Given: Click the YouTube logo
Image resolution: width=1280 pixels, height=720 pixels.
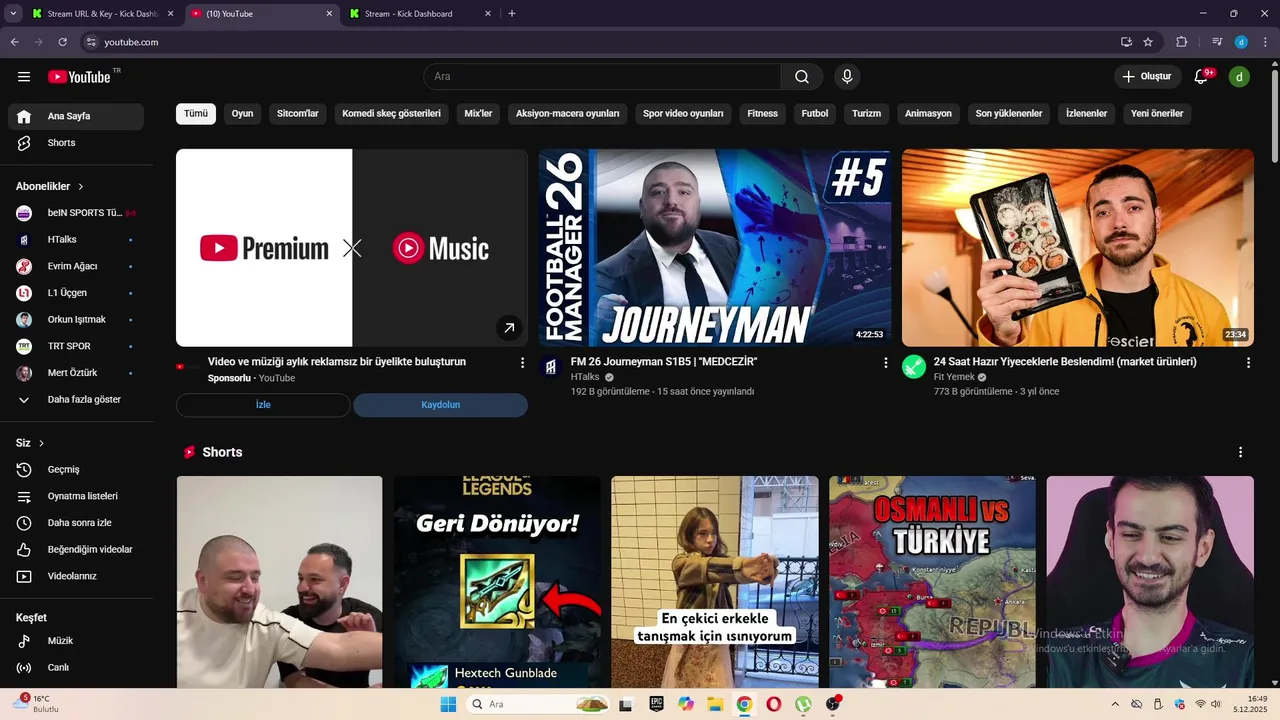Looking at the screenshot, I should (x=79, y=77).
